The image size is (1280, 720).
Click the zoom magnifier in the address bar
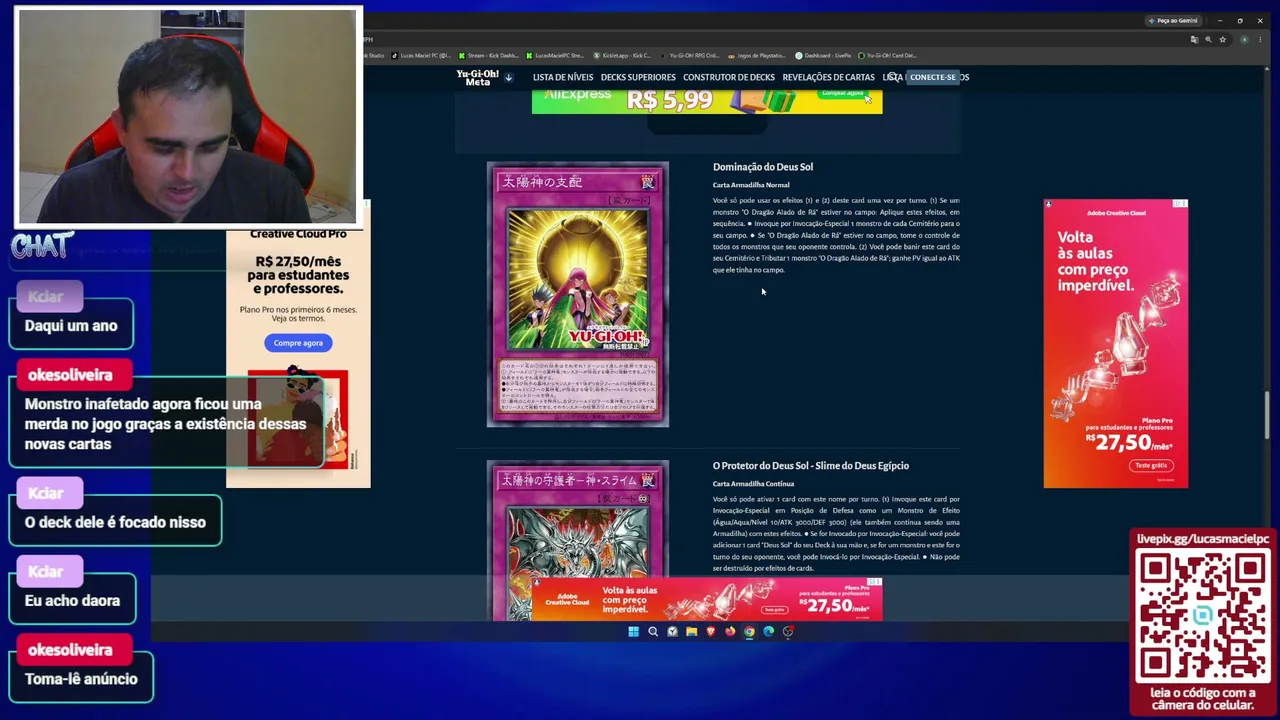1208,40
